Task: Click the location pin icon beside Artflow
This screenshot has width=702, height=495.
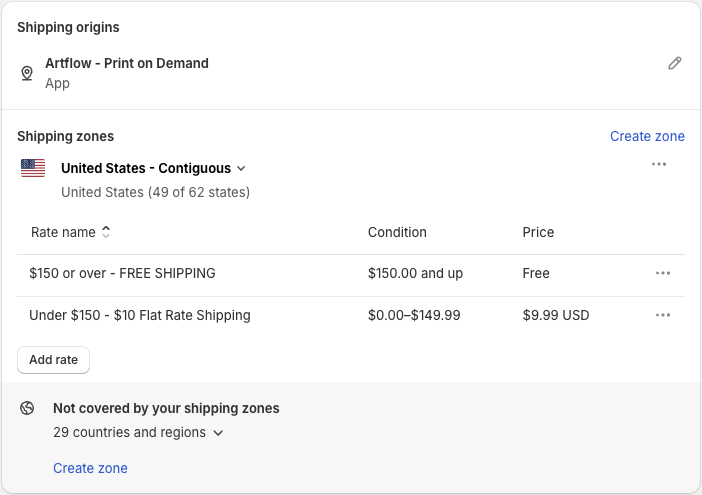Action: [x=27, y=73]
